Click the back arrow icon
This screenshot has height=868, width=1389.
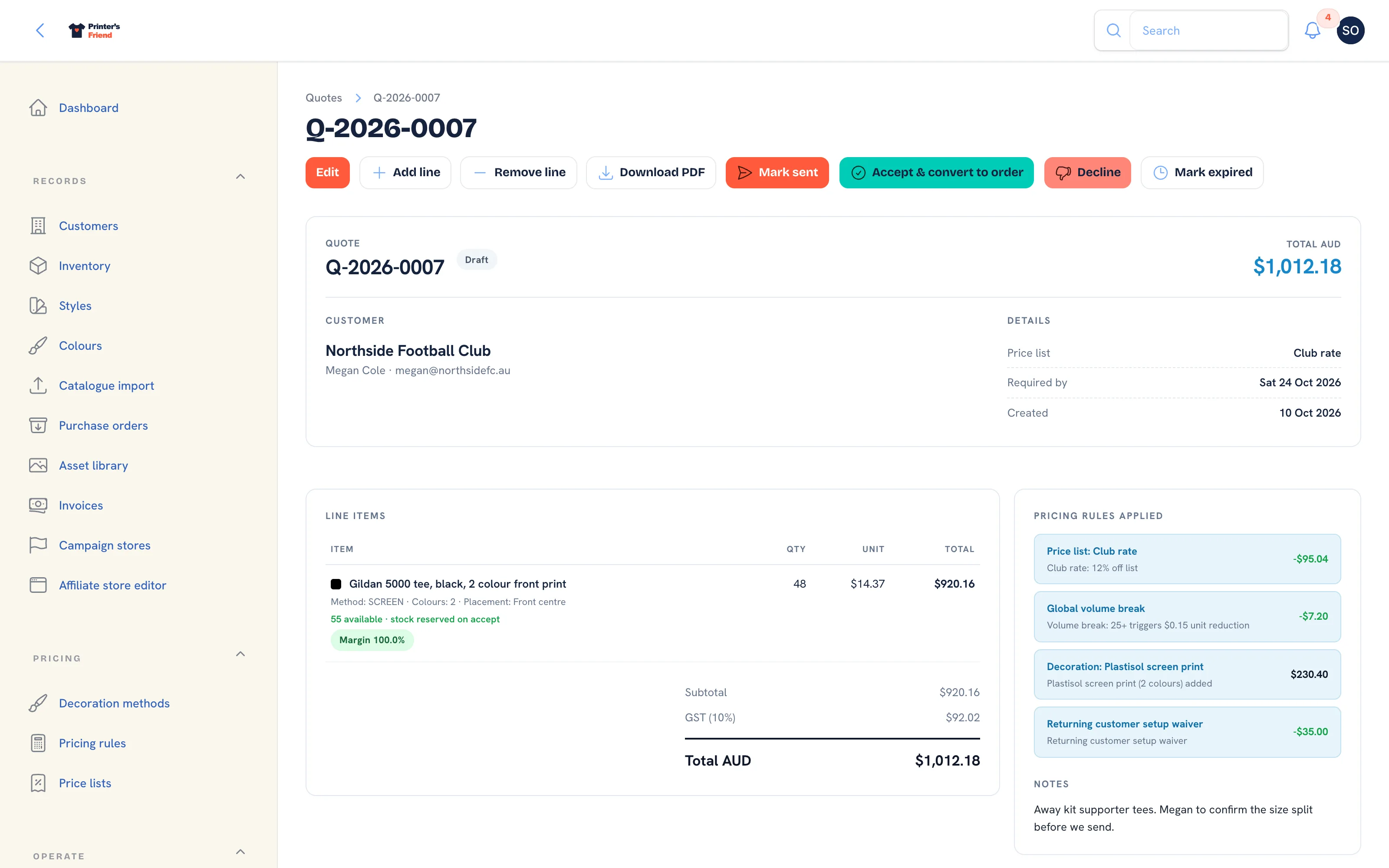40,30
